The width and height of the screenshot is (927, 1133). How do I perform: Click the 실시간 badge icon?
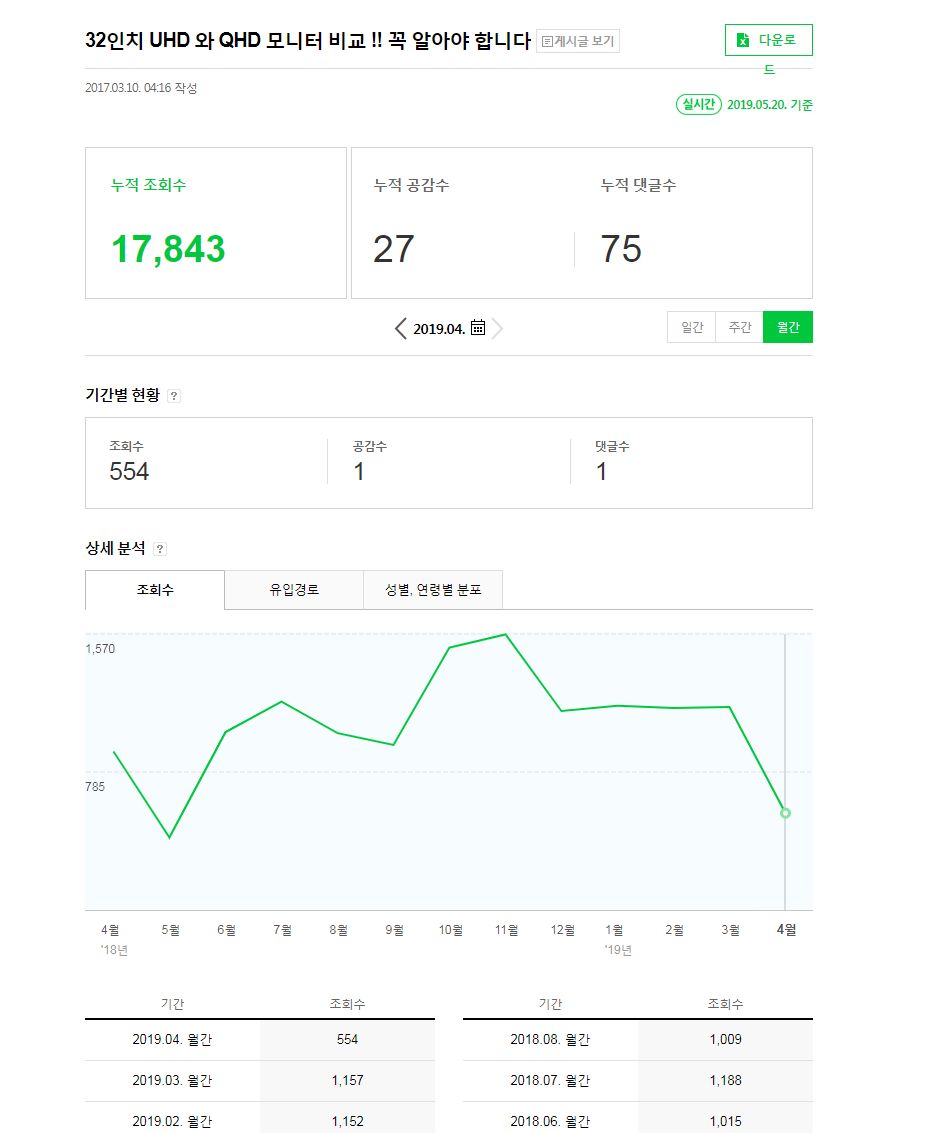[x=699, y=104]
